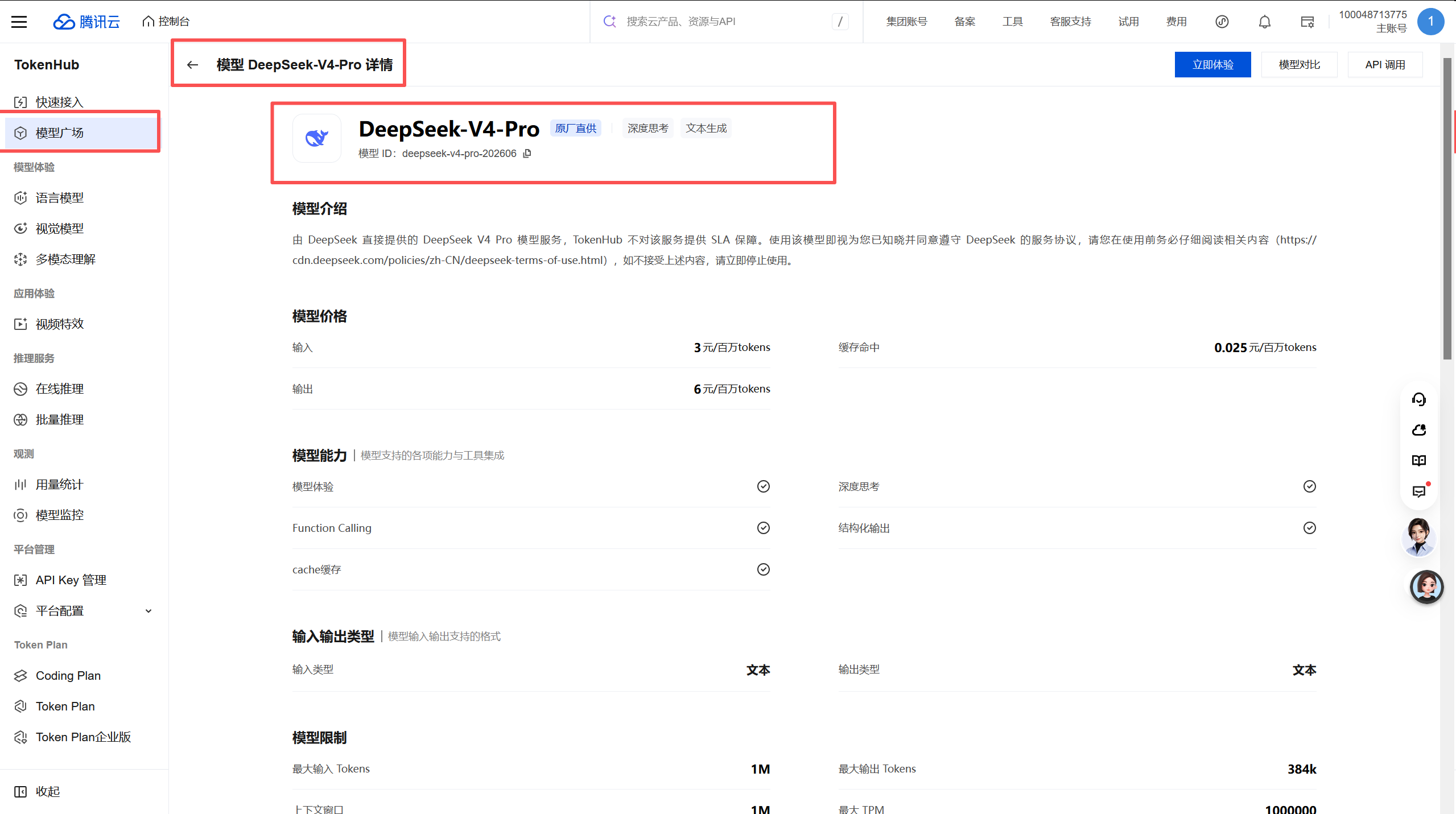Click model ID text deepseek-v4-pro-202606
The image size is (1456, 814).
click(x=459, y=154)
